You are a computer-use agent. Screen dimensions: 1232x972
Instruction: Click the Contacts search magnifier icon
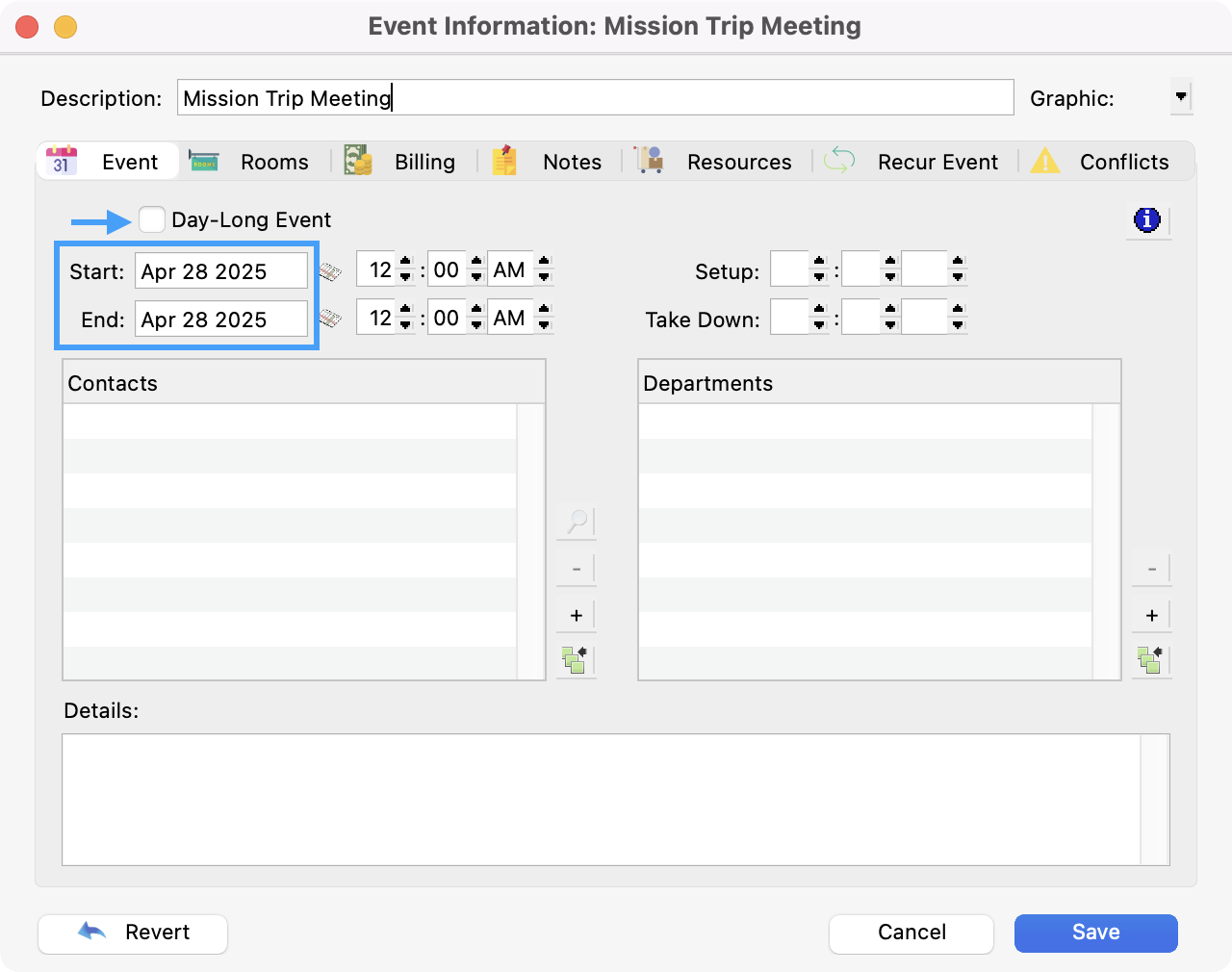(577, 522)
